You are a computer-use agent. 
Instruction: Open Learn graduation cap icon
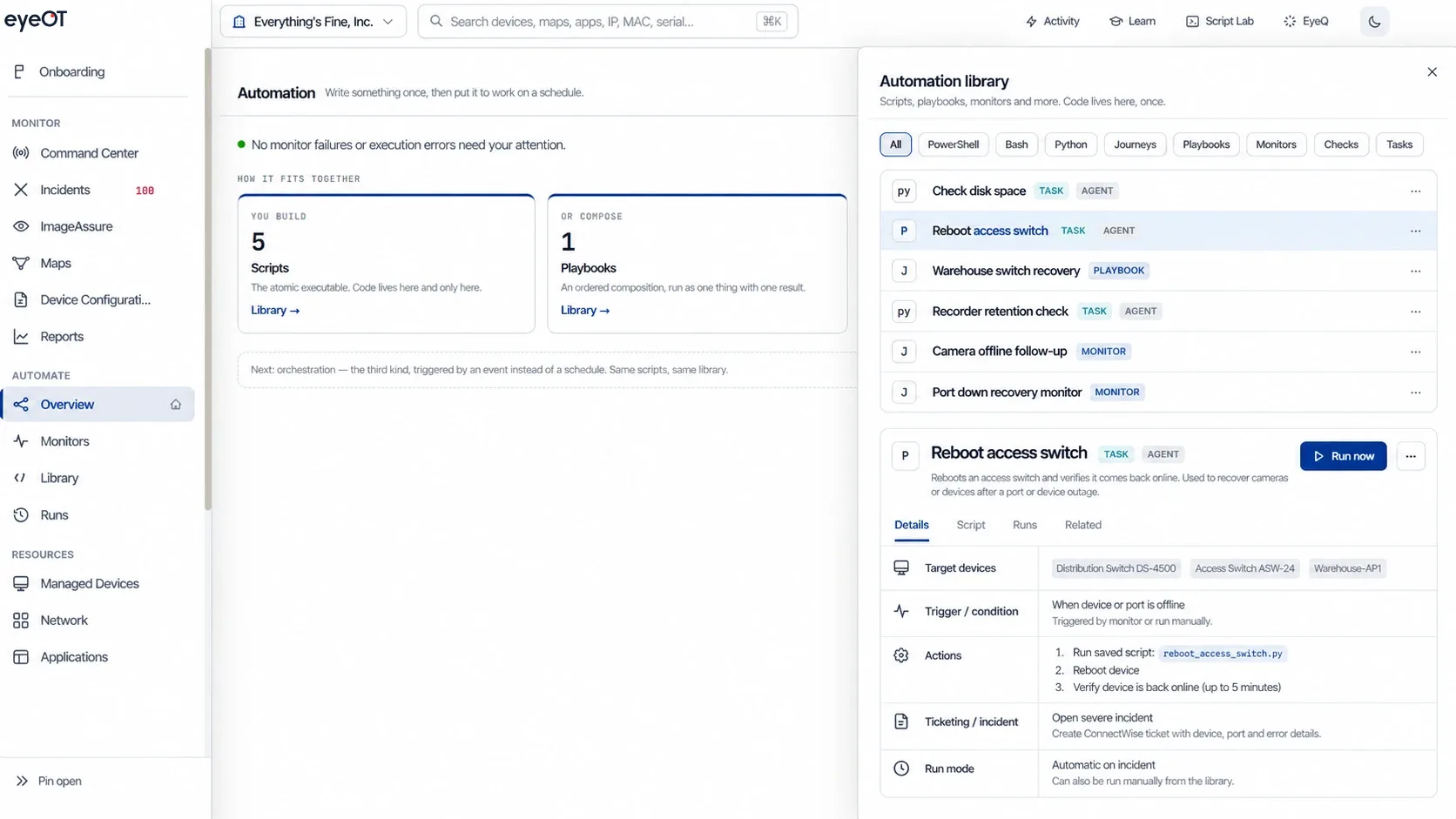1116,22
